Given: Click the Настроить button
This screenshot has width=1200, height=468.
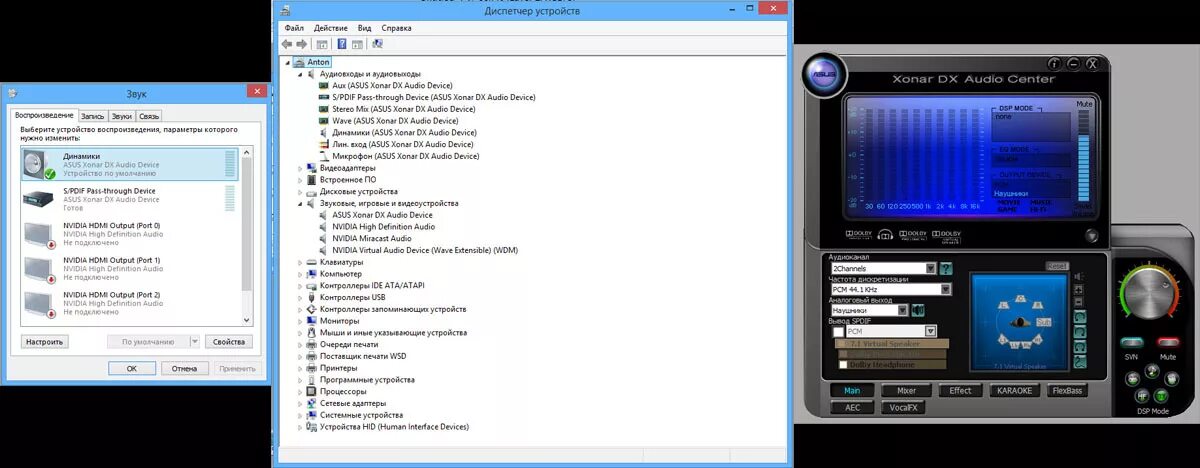Looking at the screenshot, I should coord(44,341).
